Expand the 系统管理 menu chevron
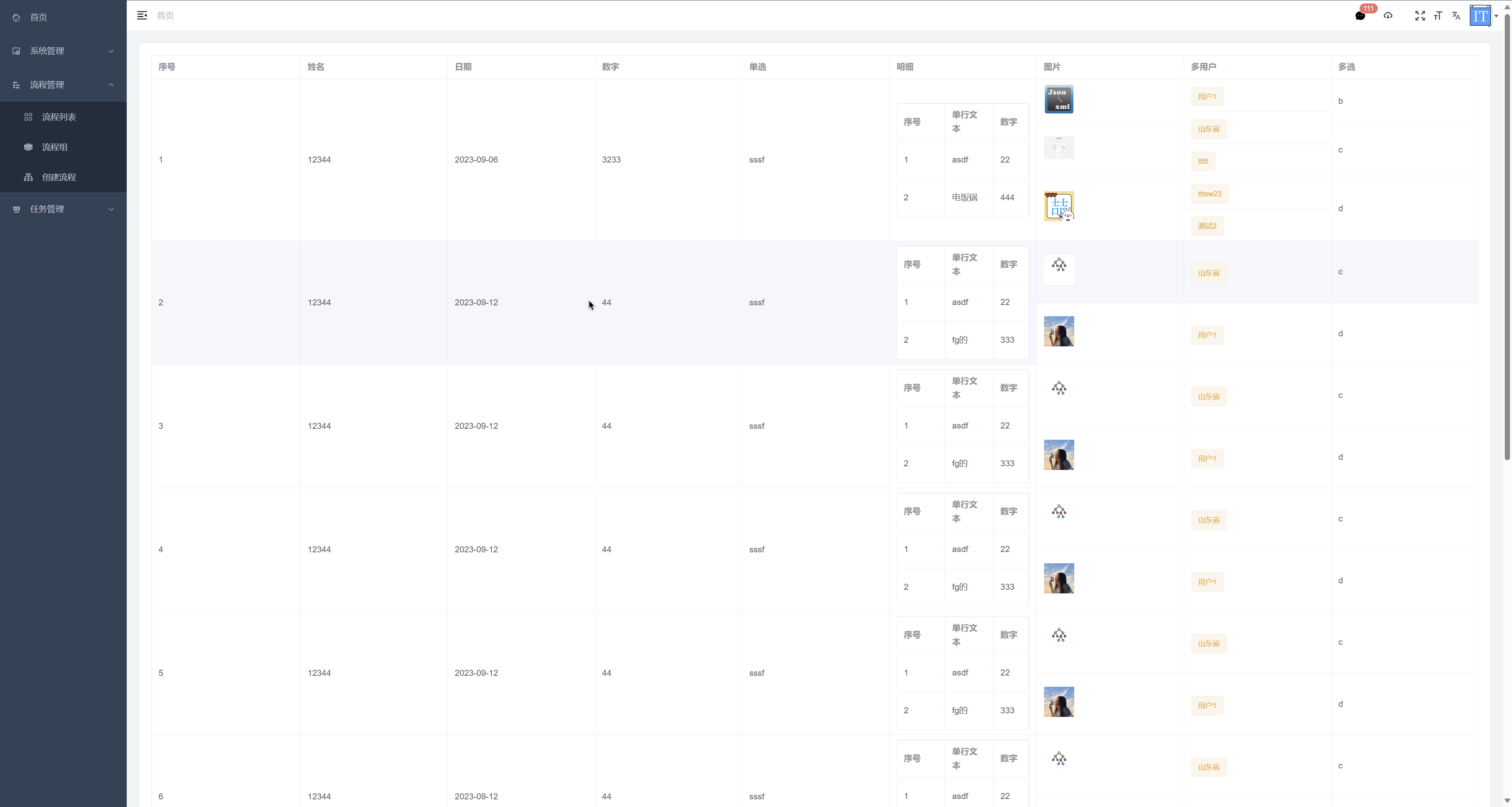 pos(111,51)
